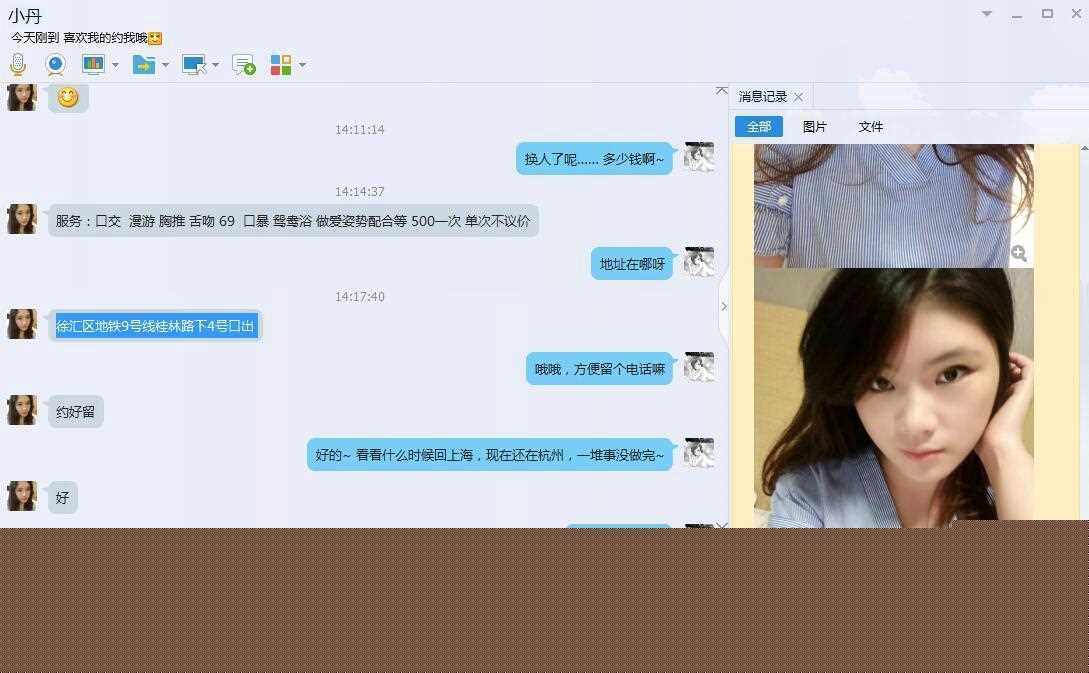Image resolution: width=1089 pixels, height=673 pixels.
Task: Click the avatar beside the smiley emoji message
Action: (22, 97)
